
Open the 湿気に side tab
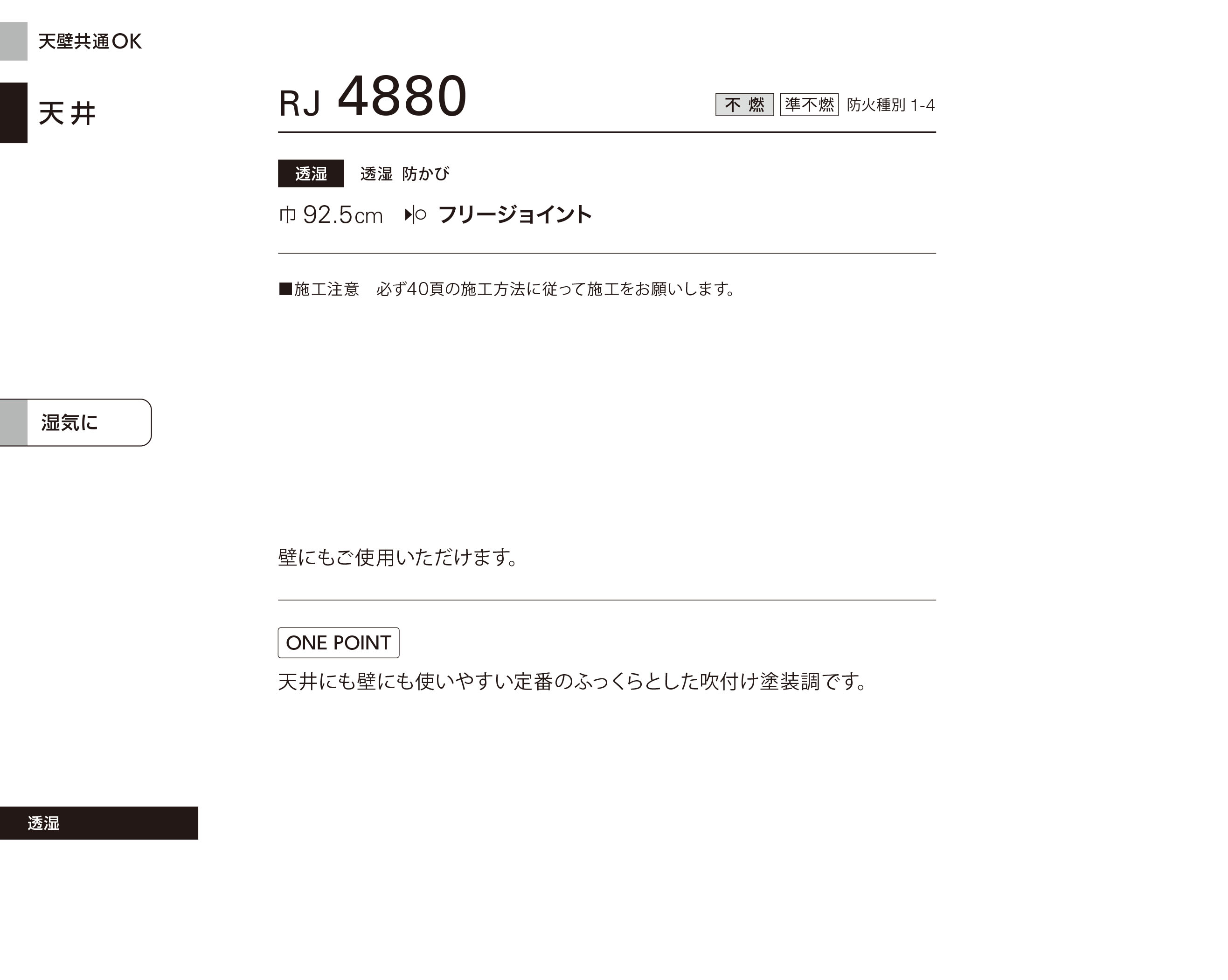pyautogui.click(x=76, y=422)
